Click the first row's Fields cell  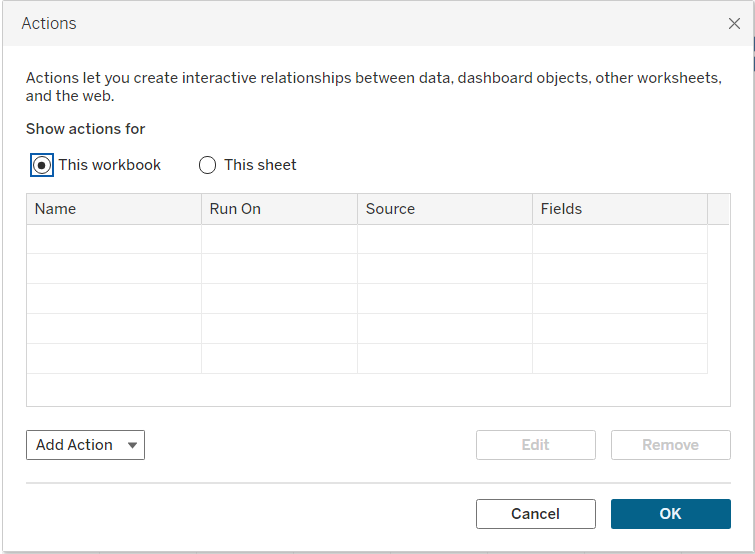[619, 239]
